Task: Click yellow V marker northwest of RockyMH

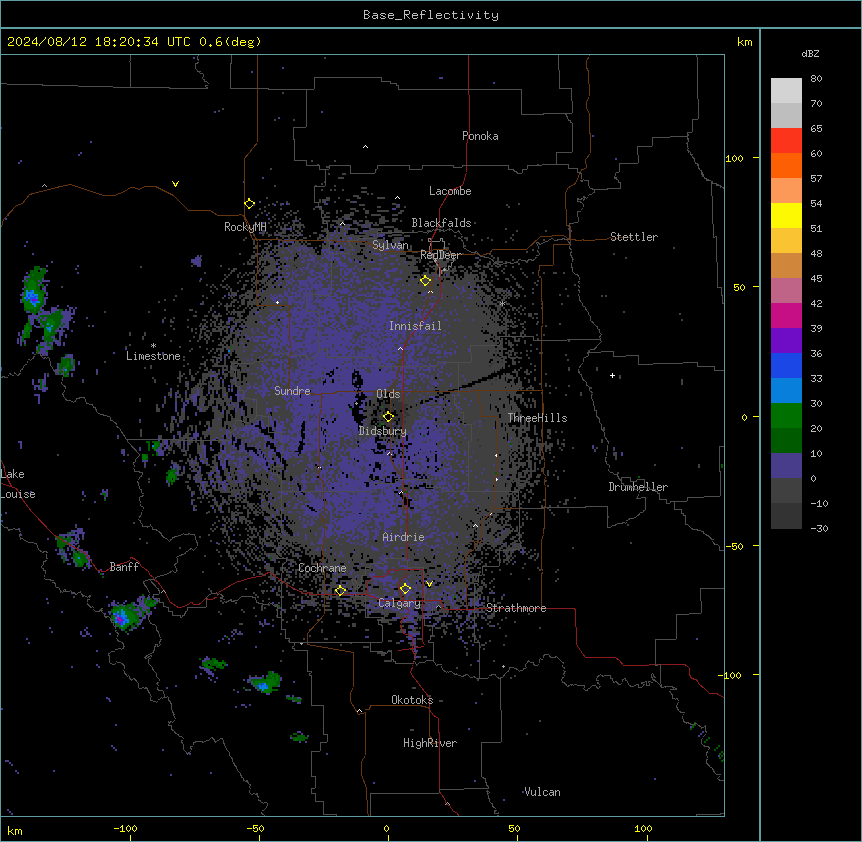Action: (175, 184)
